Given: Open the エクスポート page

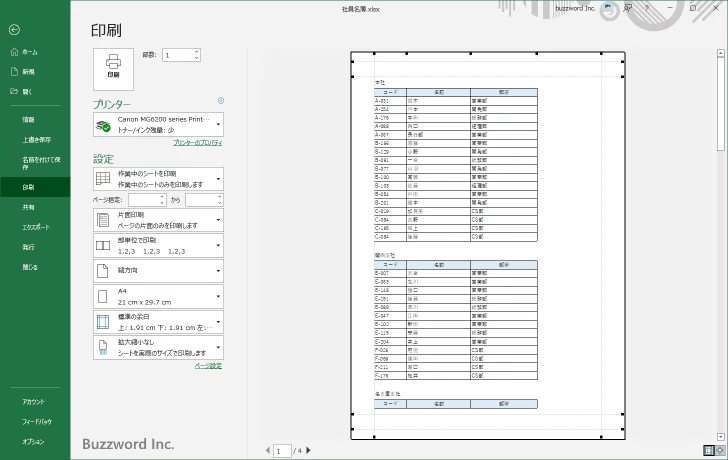Looking at the screenshot, I should [x=35, y=227].
